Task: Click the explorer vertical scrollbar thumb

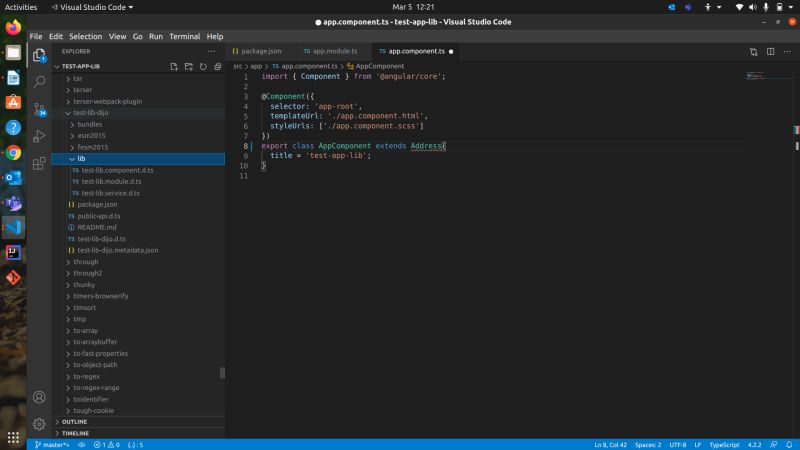Action: pyautogui.click(x=222, y=373)
